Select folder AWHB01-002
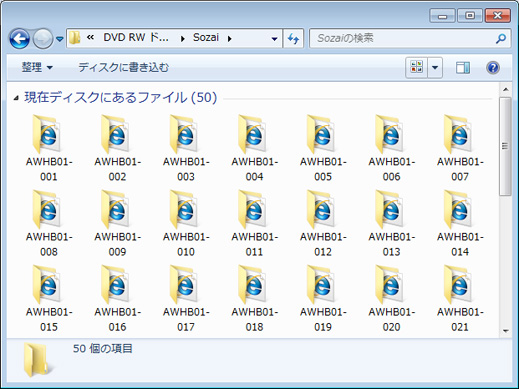This screenshot has width=519, height=389. (x=117, y=148)
